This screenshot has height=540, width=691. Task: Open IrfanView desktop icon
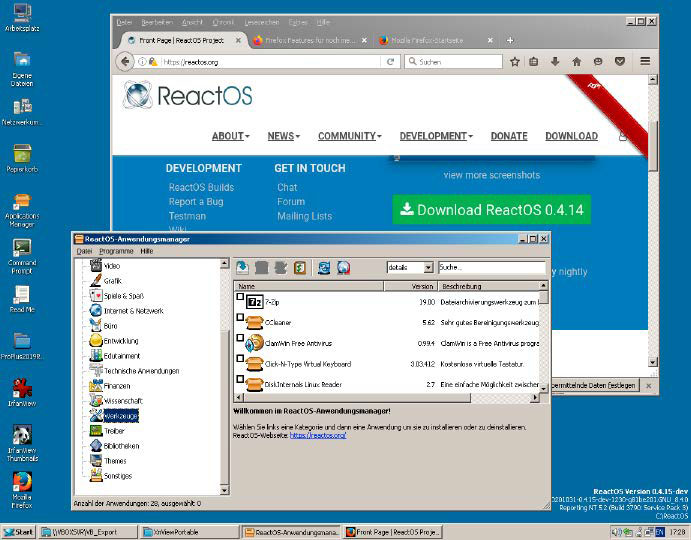22,393
